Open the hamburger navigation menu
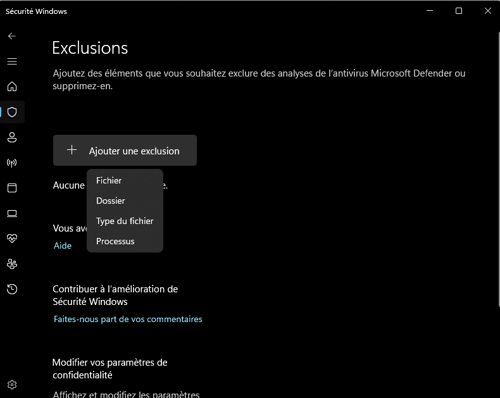500x398 pixels. (12, 61)
